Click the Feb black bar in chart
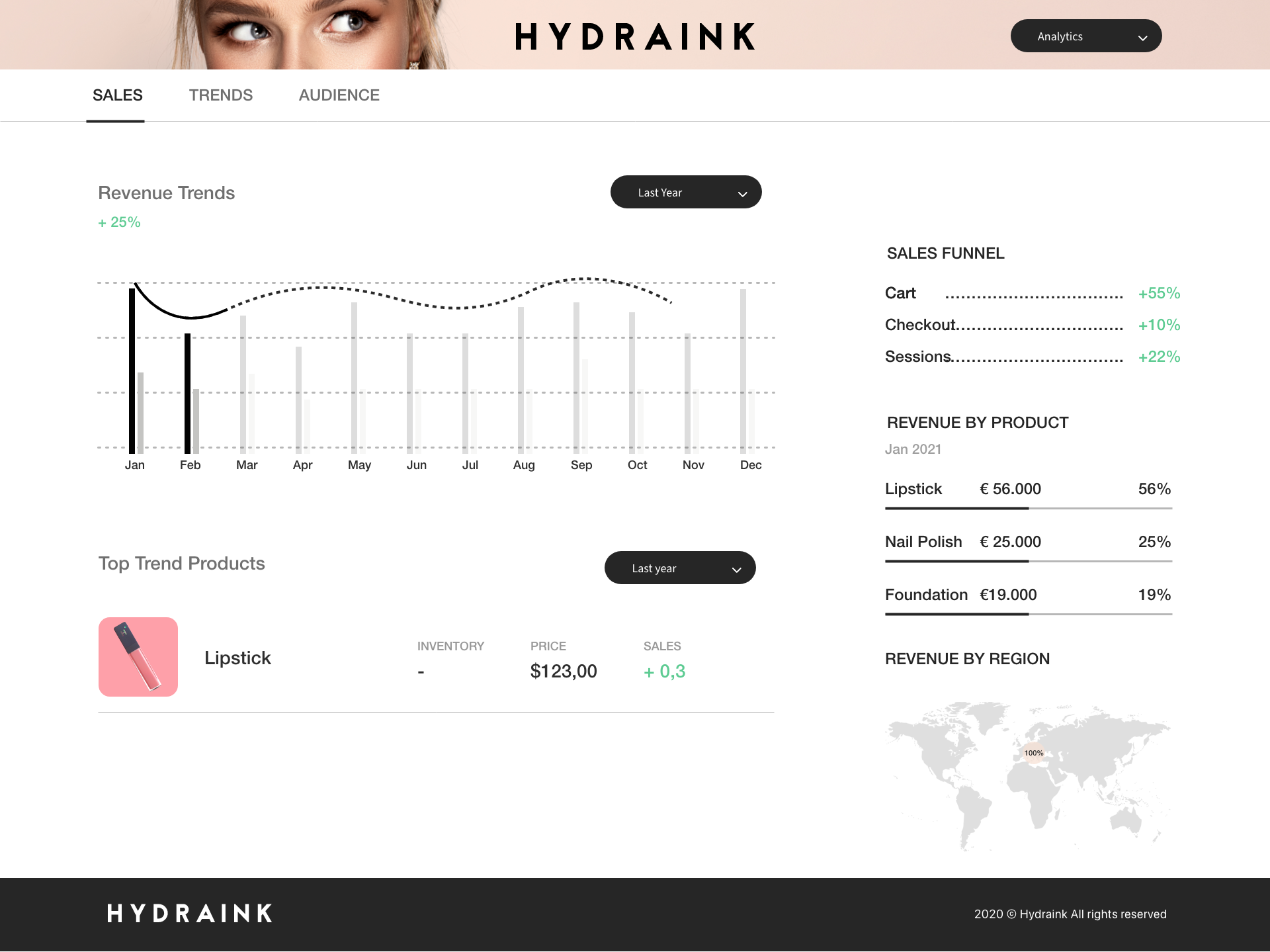The width and height of the screenshot is (1270, 952). pos(187,394)
